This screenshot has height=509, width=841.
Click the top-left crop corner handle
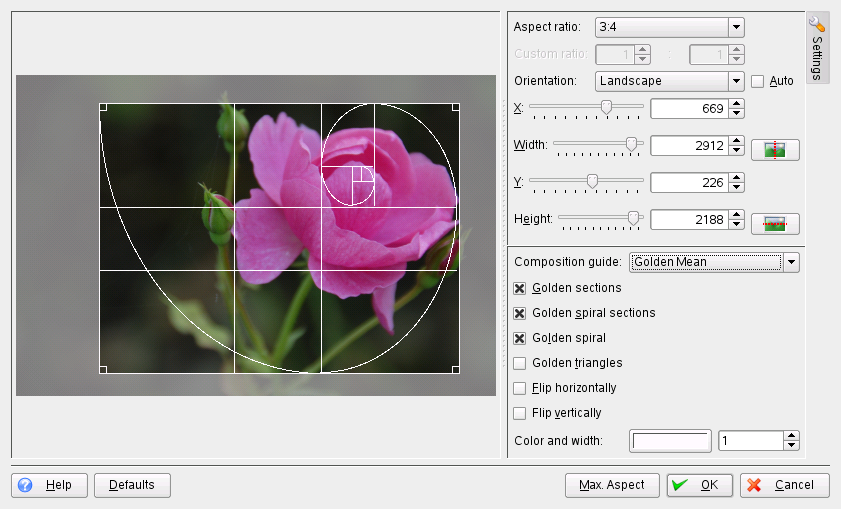point(103,107)
